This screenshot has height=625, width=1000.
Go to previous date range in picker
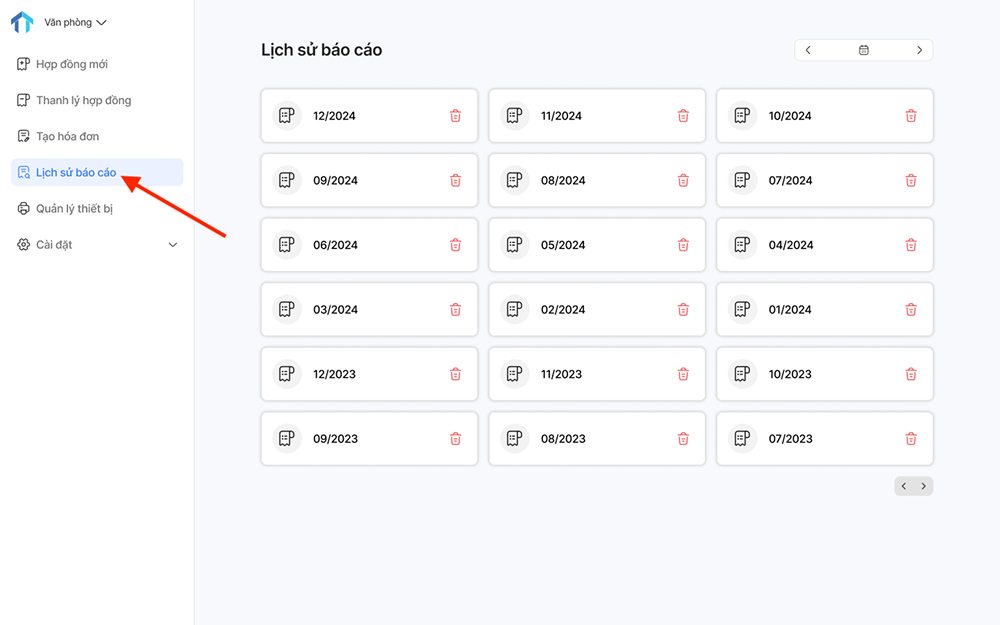click(808, 50)
